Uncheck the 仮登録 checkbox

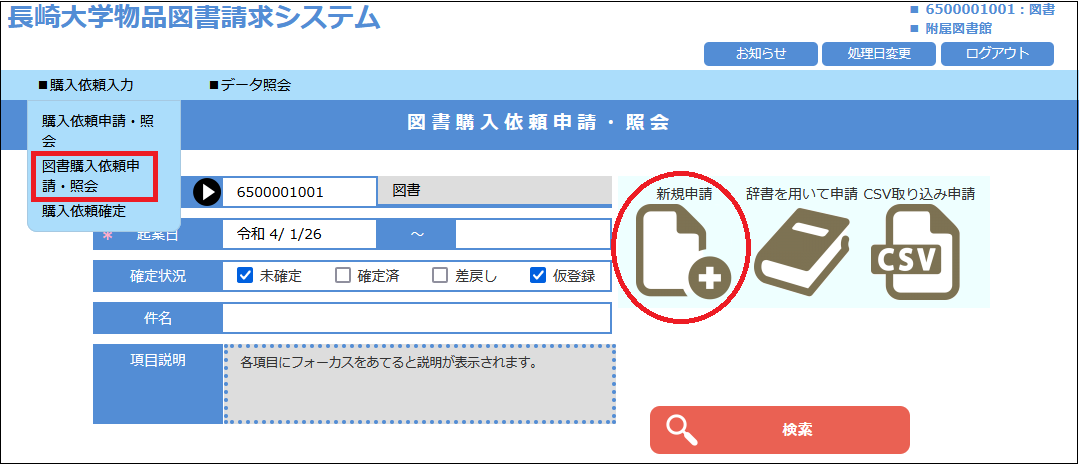point(537,276)
